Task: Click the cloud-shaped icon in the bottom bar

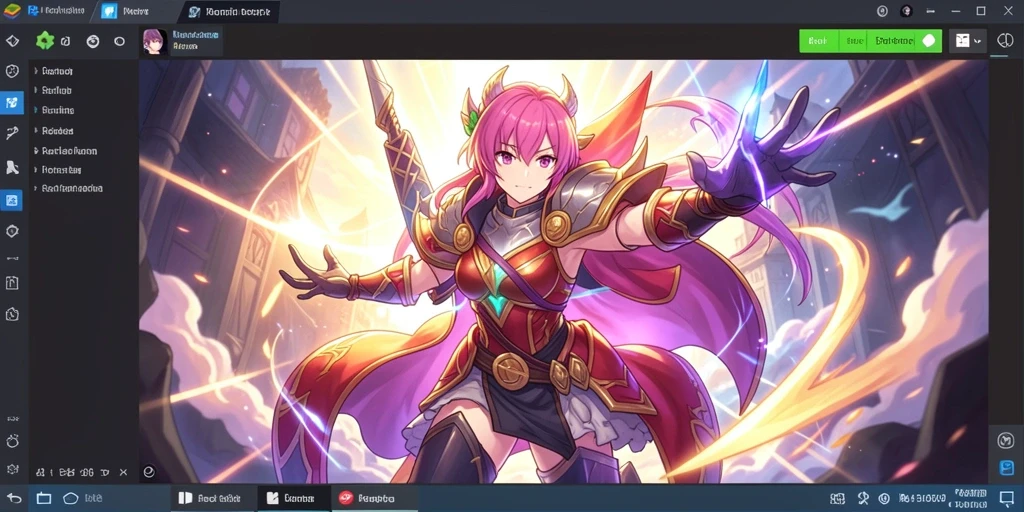Action: 71,498
